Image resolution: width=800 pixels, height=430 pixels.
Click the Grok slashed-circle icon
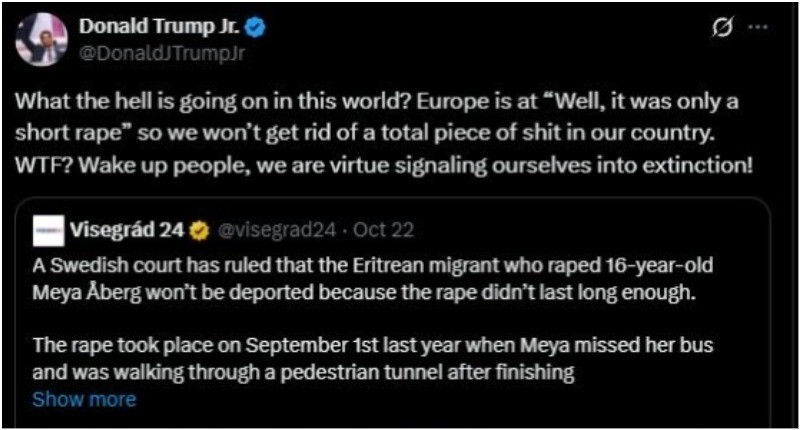pyautogui.click(x=721, y=29)
